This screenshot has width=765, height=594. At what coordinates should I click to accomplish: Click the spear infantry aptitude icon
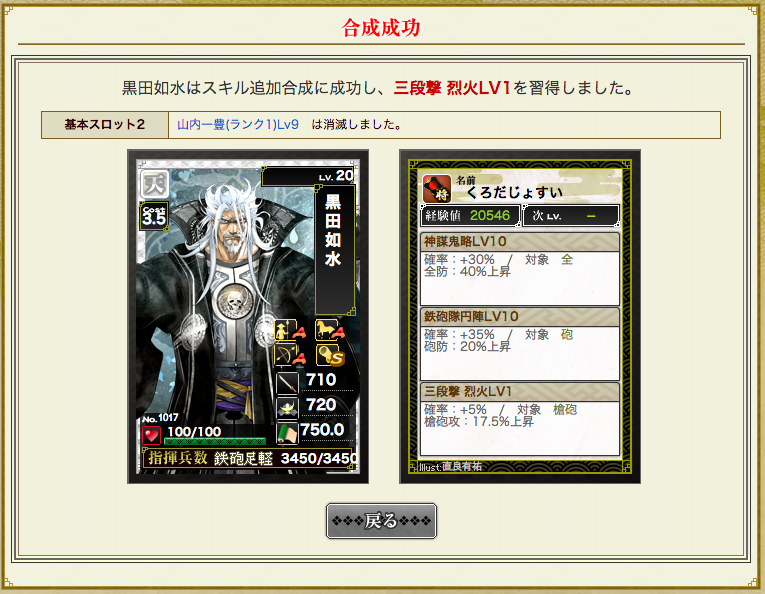[290, 330]
